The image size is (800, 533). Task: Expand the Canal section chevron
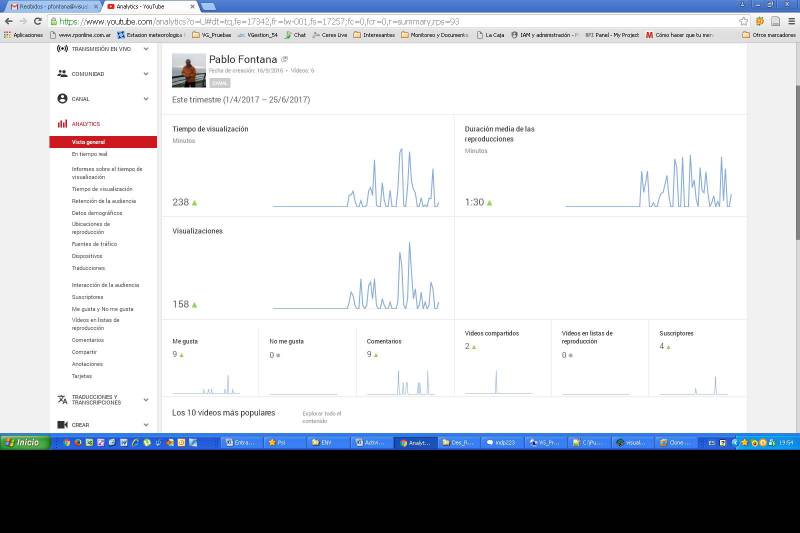click(x=146, y=98)
